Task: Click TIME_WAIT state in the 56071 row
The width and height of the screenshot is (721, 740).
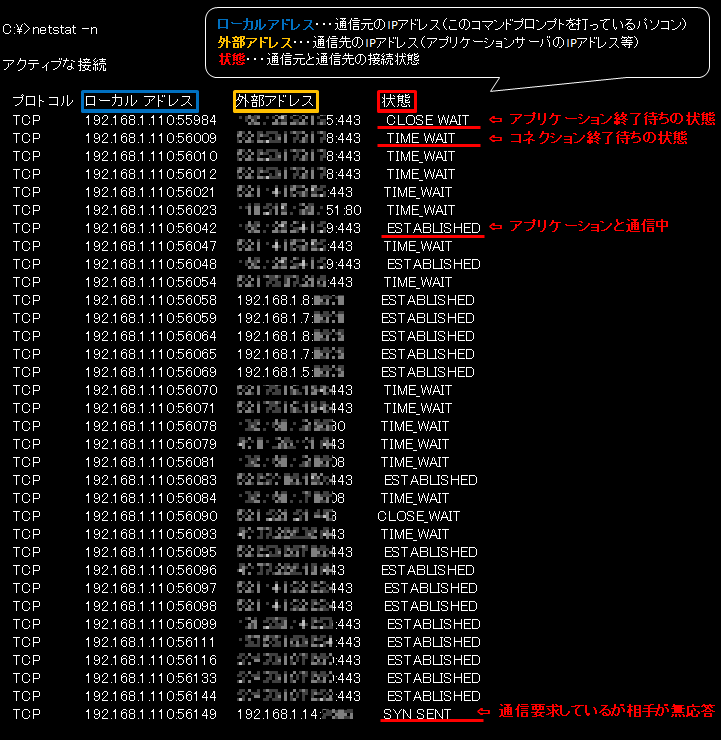Action: click(418, 408)
